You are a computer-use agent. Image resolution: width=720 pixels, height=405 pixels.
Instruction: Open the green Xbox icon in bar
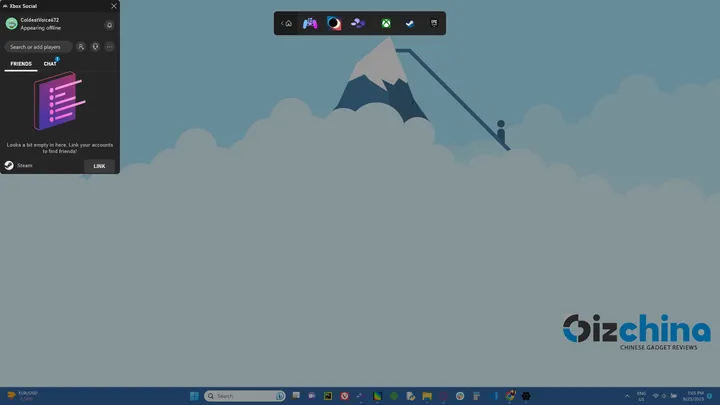385,23
